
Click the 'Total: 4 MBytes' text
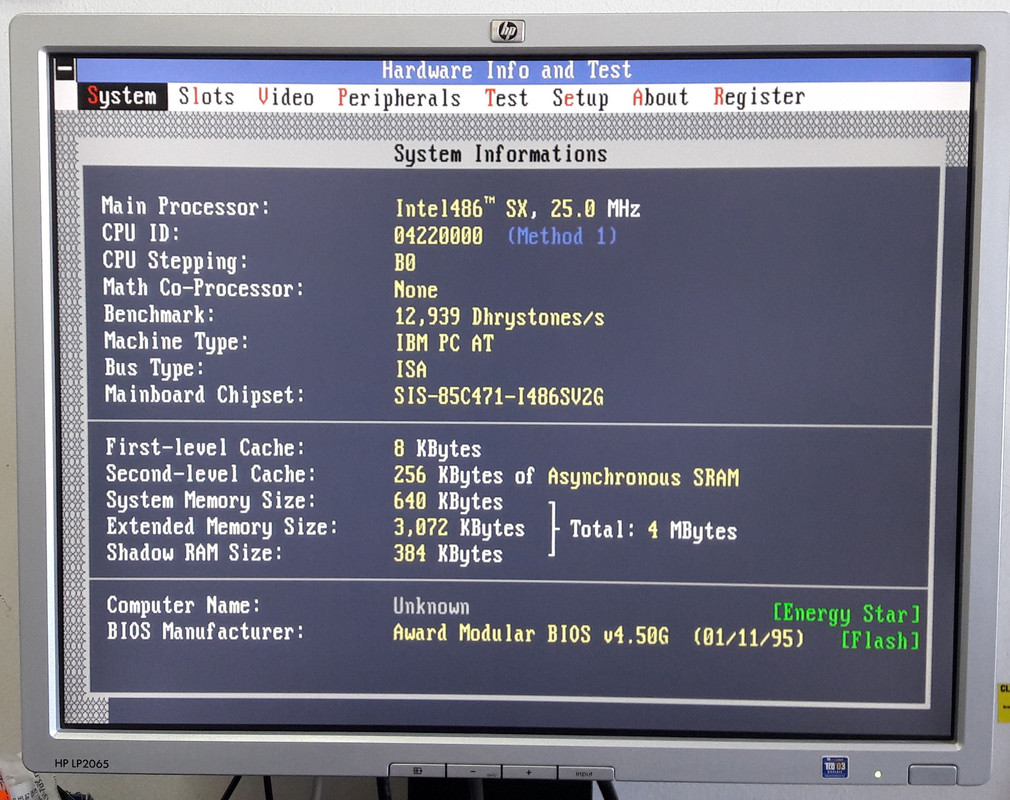tap(653, 530)
